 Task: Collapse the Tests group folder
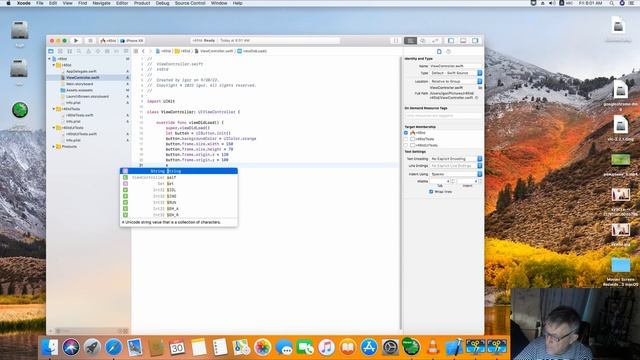(x=54, y=109)
